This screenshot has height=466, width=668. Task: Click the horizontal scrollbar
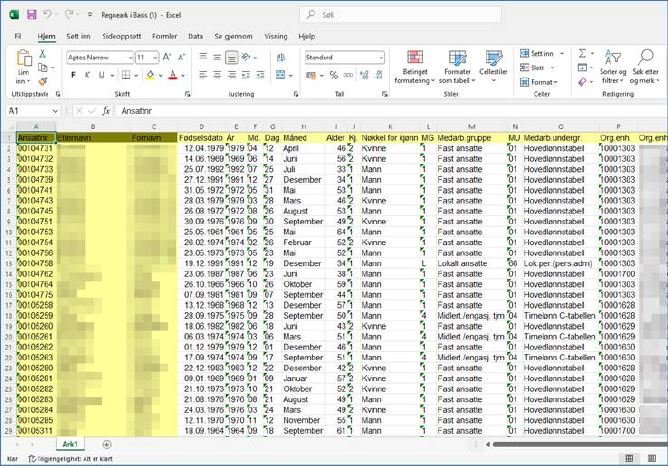pos(579,444)
